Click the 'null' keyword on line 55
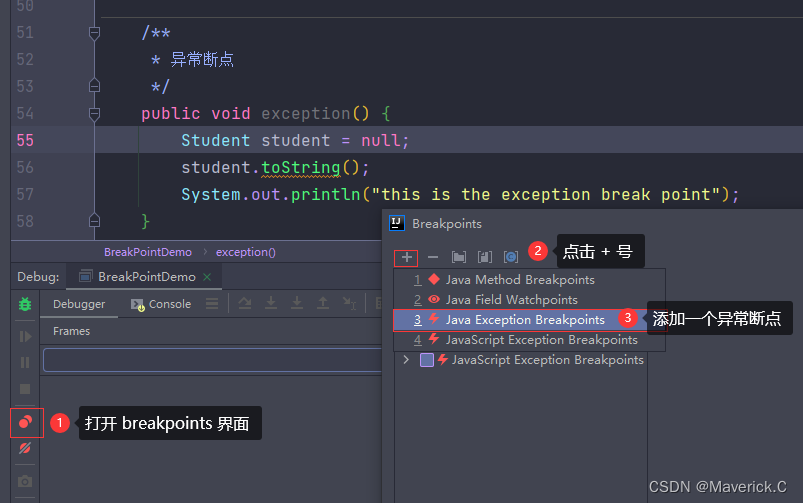This screenshot has width=803, height=503. tap(381, 140)
